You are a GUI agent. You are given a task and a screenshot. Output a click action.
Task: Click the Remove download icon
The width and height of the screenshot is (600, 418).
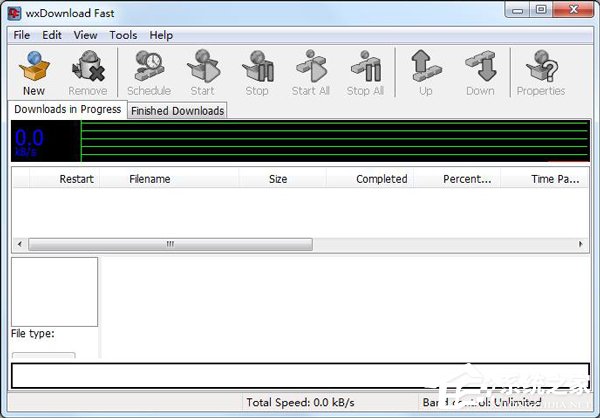(88, 72)
